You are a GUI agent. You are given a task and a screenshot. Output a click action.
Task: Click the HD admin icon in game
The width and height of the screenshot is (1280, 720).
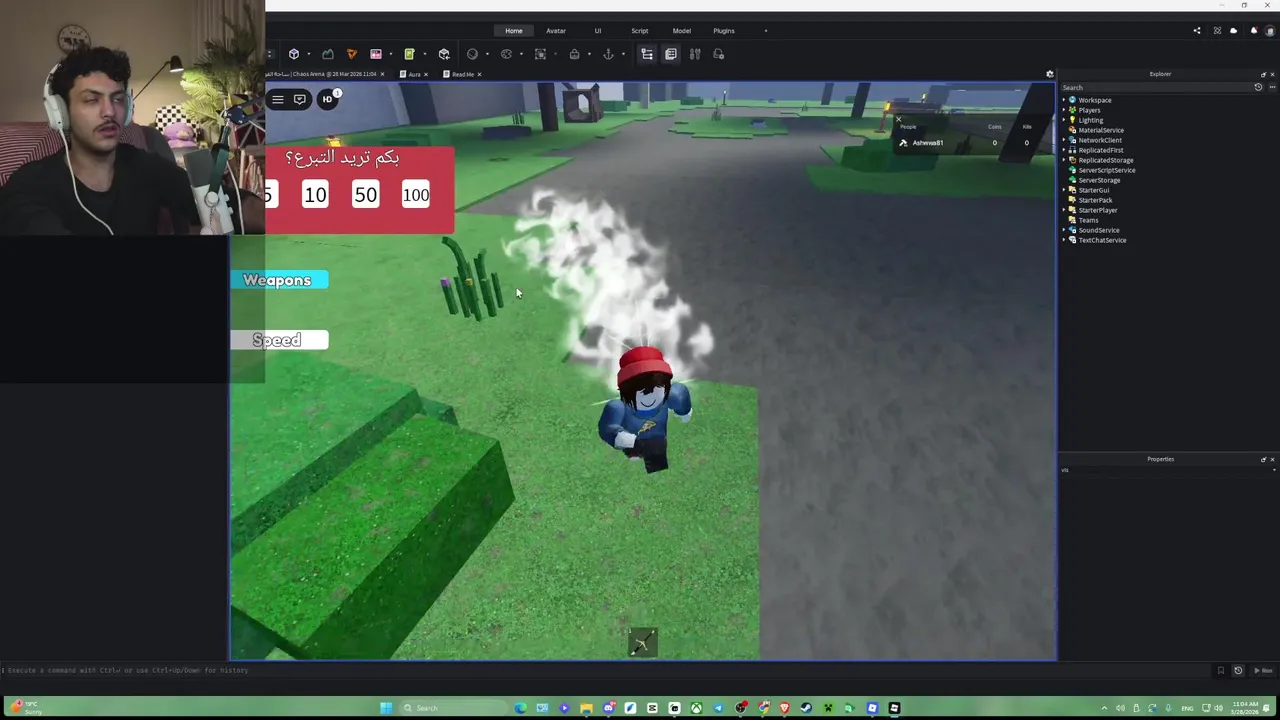tap(327, 99)
